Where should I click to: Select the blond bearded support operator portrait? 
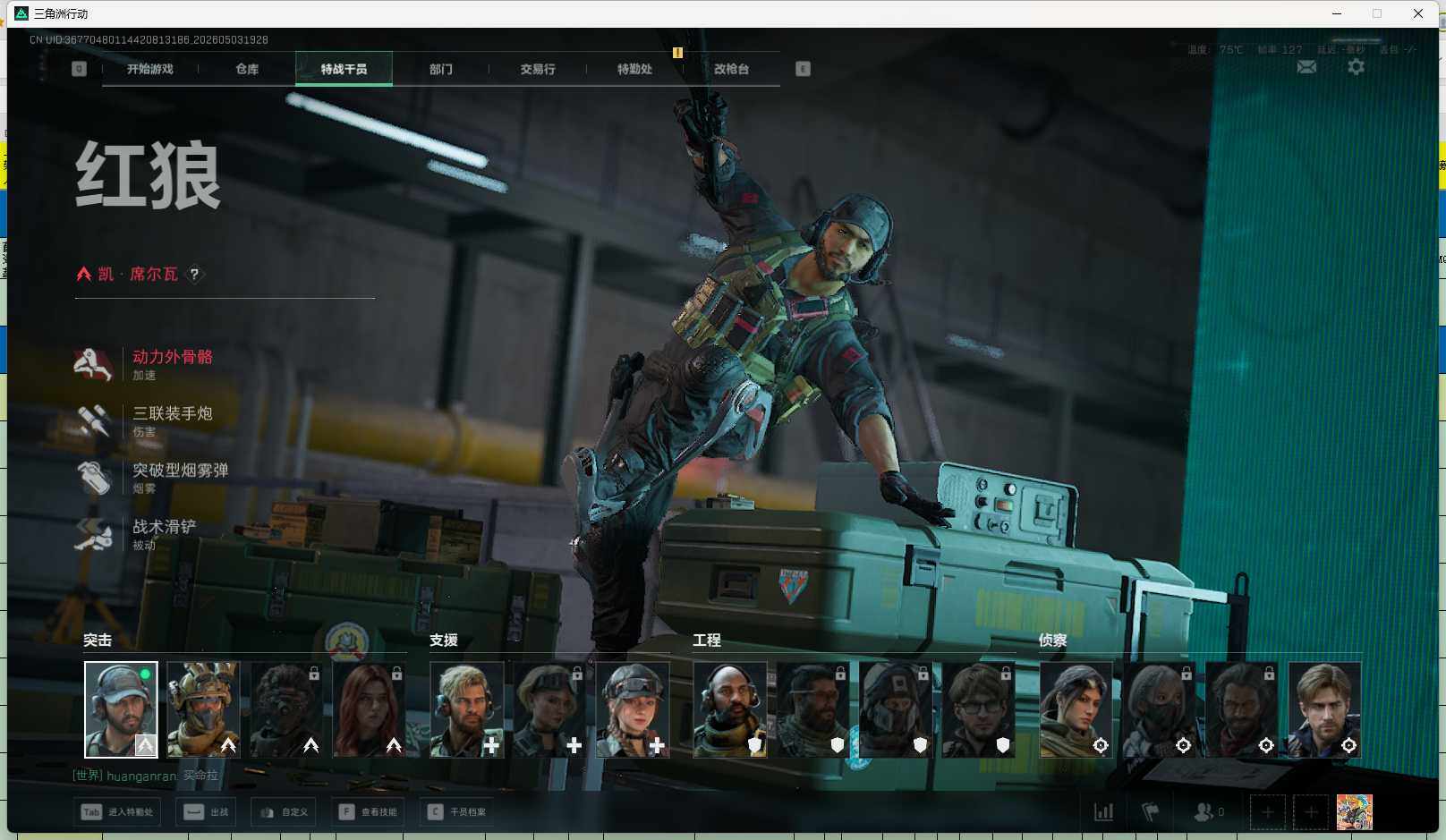coord(467,709)
